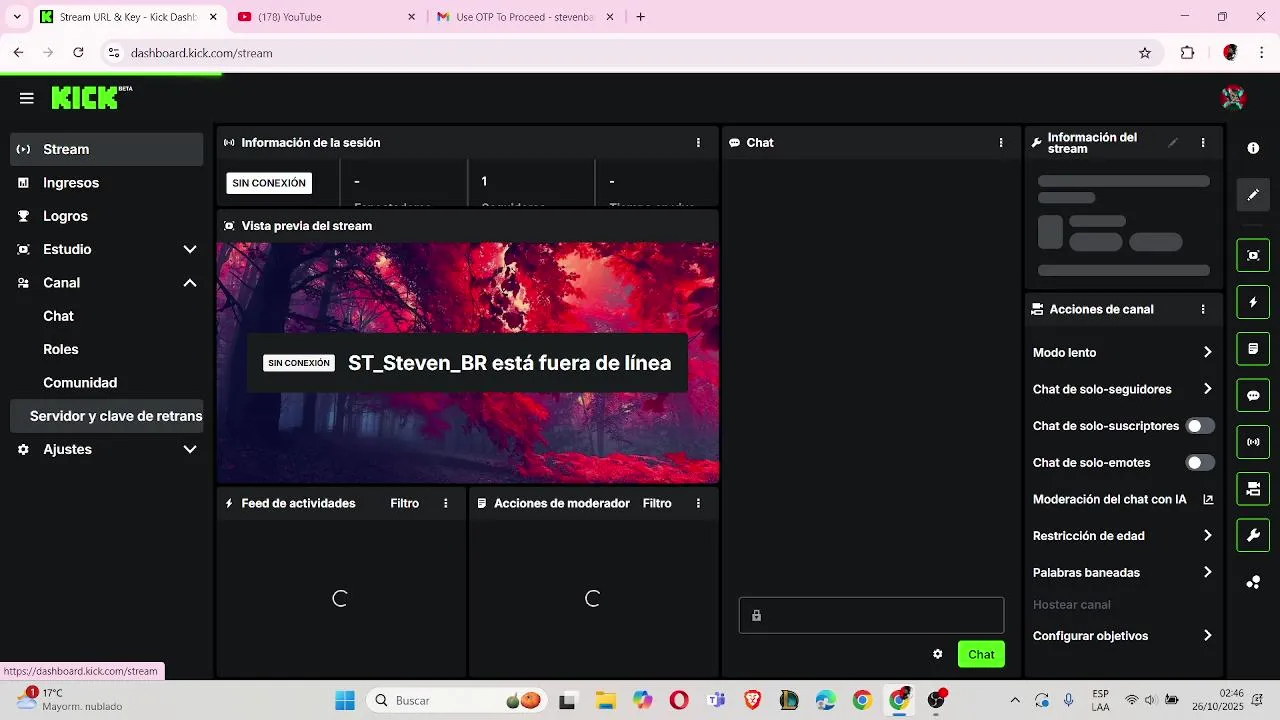
Task: Open Palabras baneadas options chevron
Action: pos(1207,573)
